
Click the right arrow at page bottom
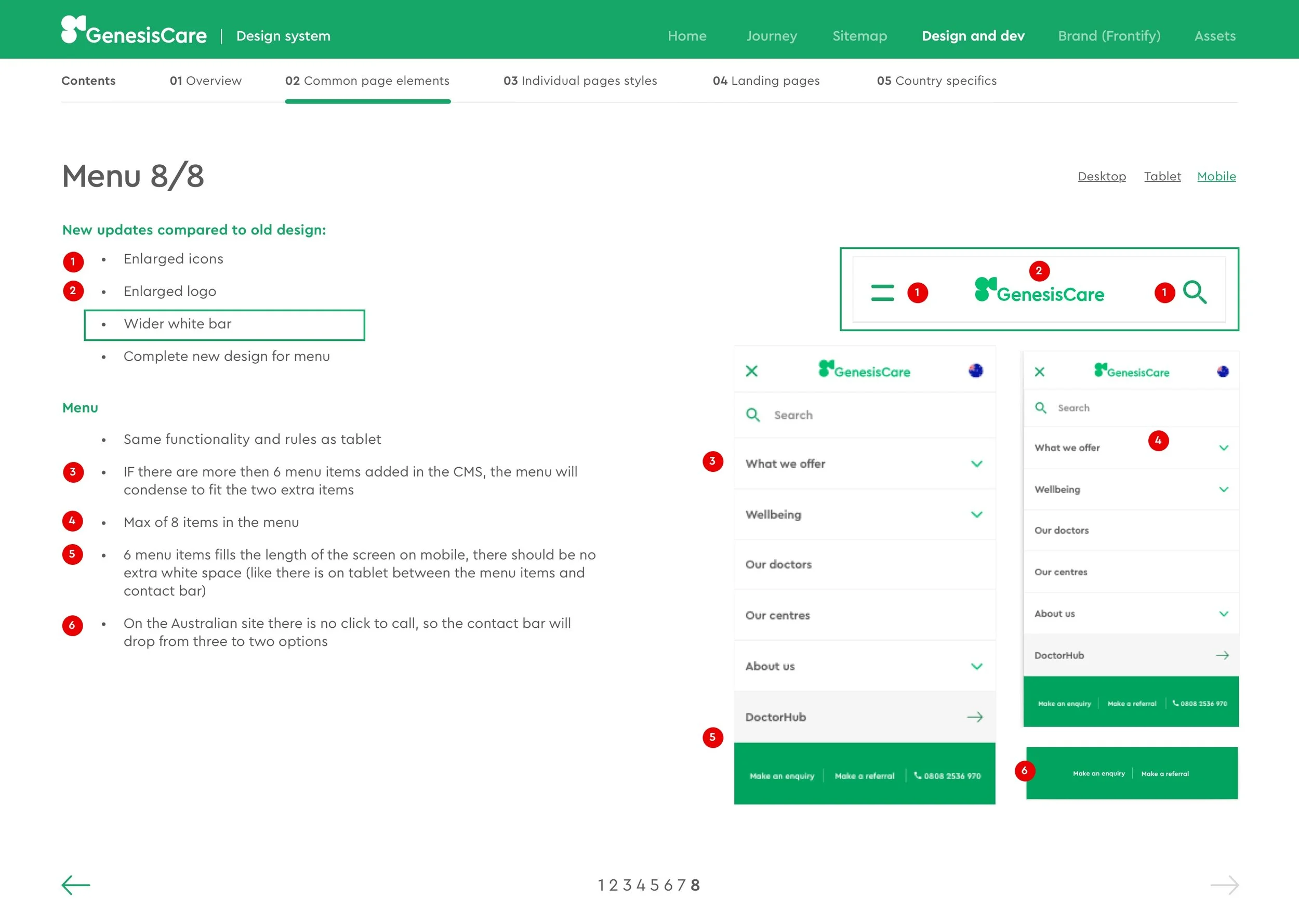[1225, 885]
